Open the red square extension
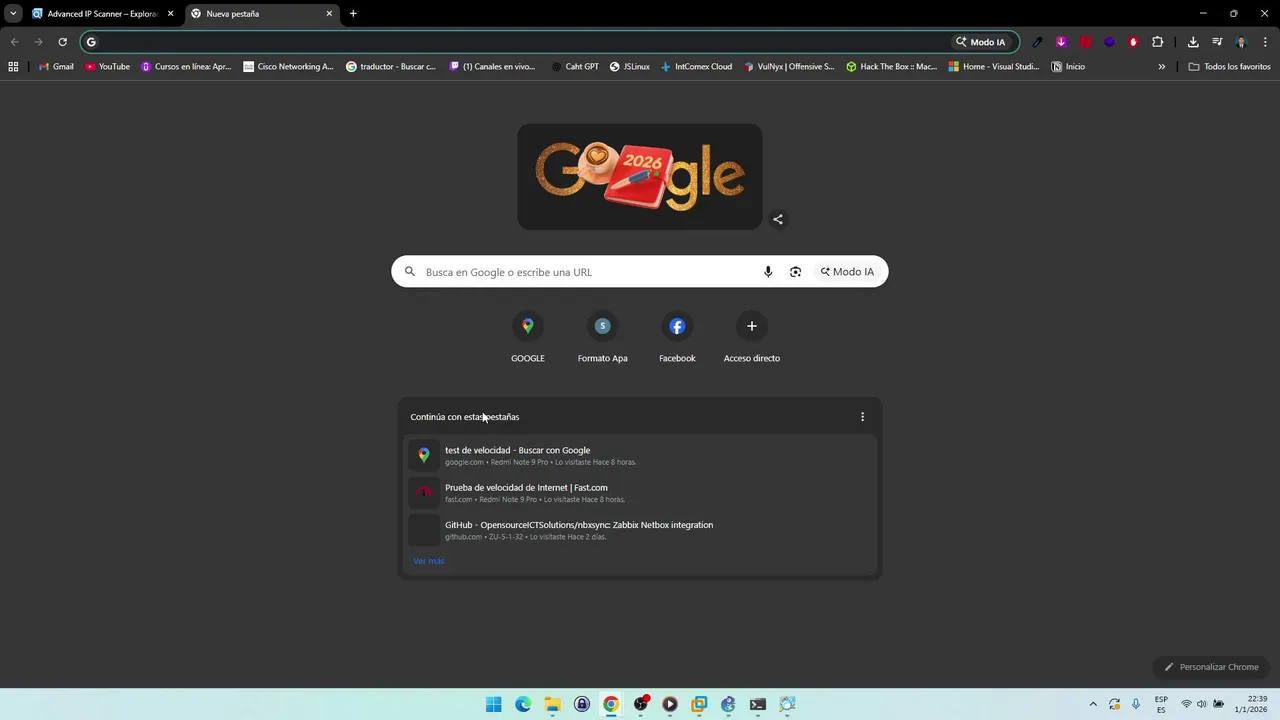The image size is (1280, 720). pyautogui.click(x=1085, y=42)
